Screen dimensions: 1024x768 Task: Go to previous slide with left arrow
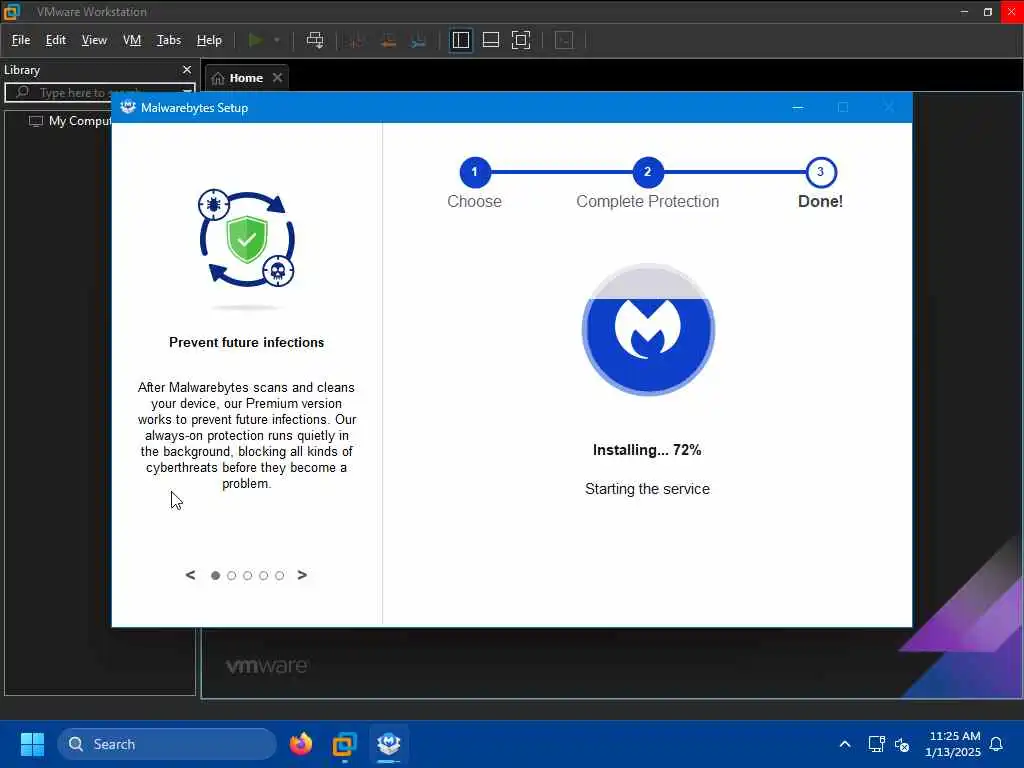[190, 575]
